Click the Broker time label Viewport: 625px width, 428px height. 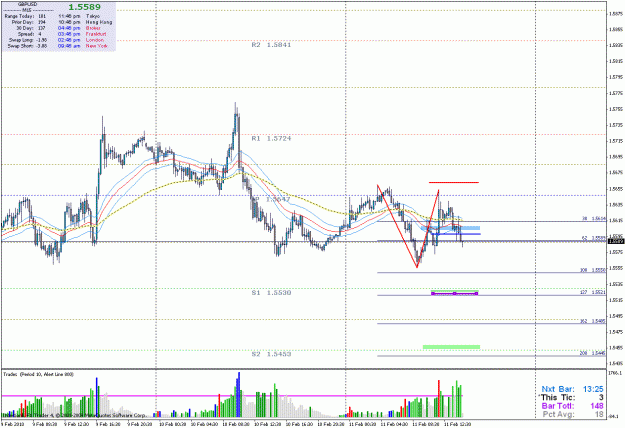point(93,28)
